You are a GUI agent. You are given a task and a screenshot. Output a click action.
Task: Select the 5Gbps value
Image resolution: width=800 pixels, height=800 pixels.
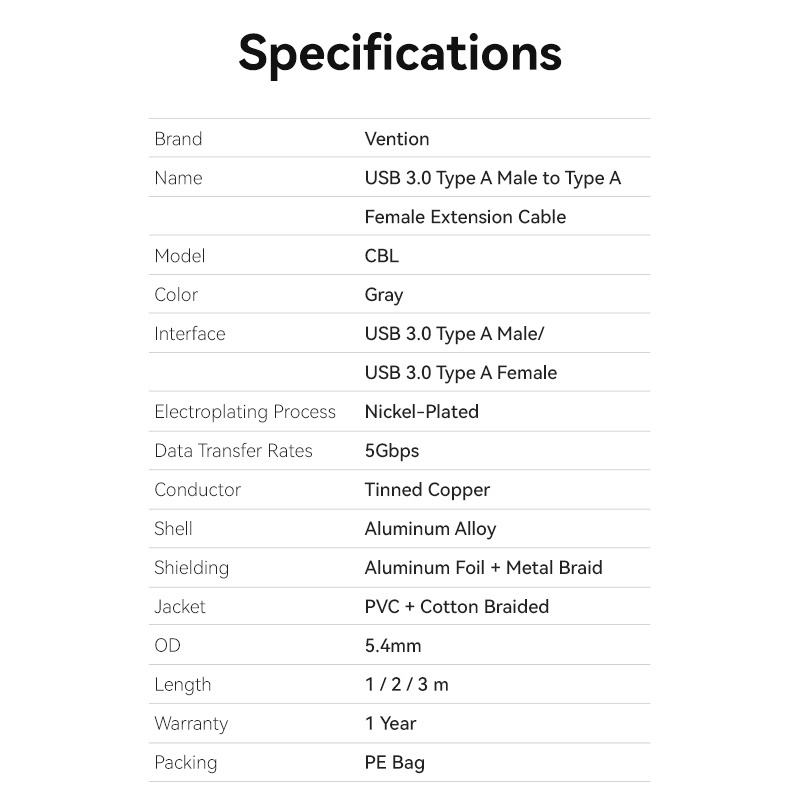tap(392, 451)
